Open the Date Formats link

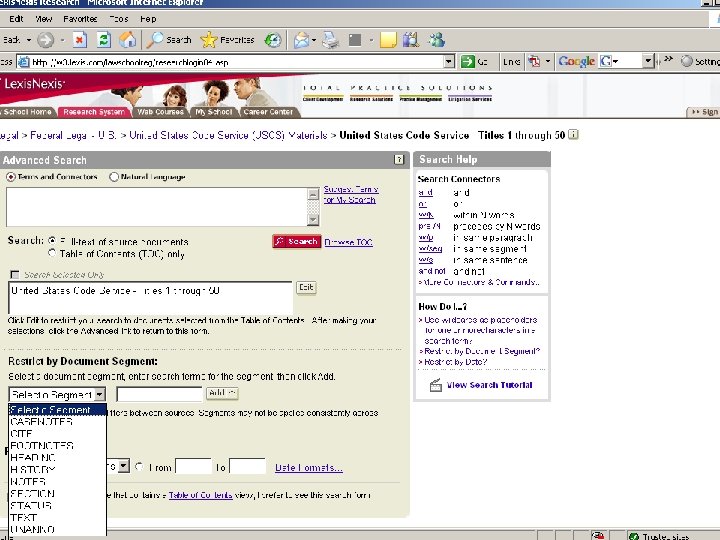[309, 467]
